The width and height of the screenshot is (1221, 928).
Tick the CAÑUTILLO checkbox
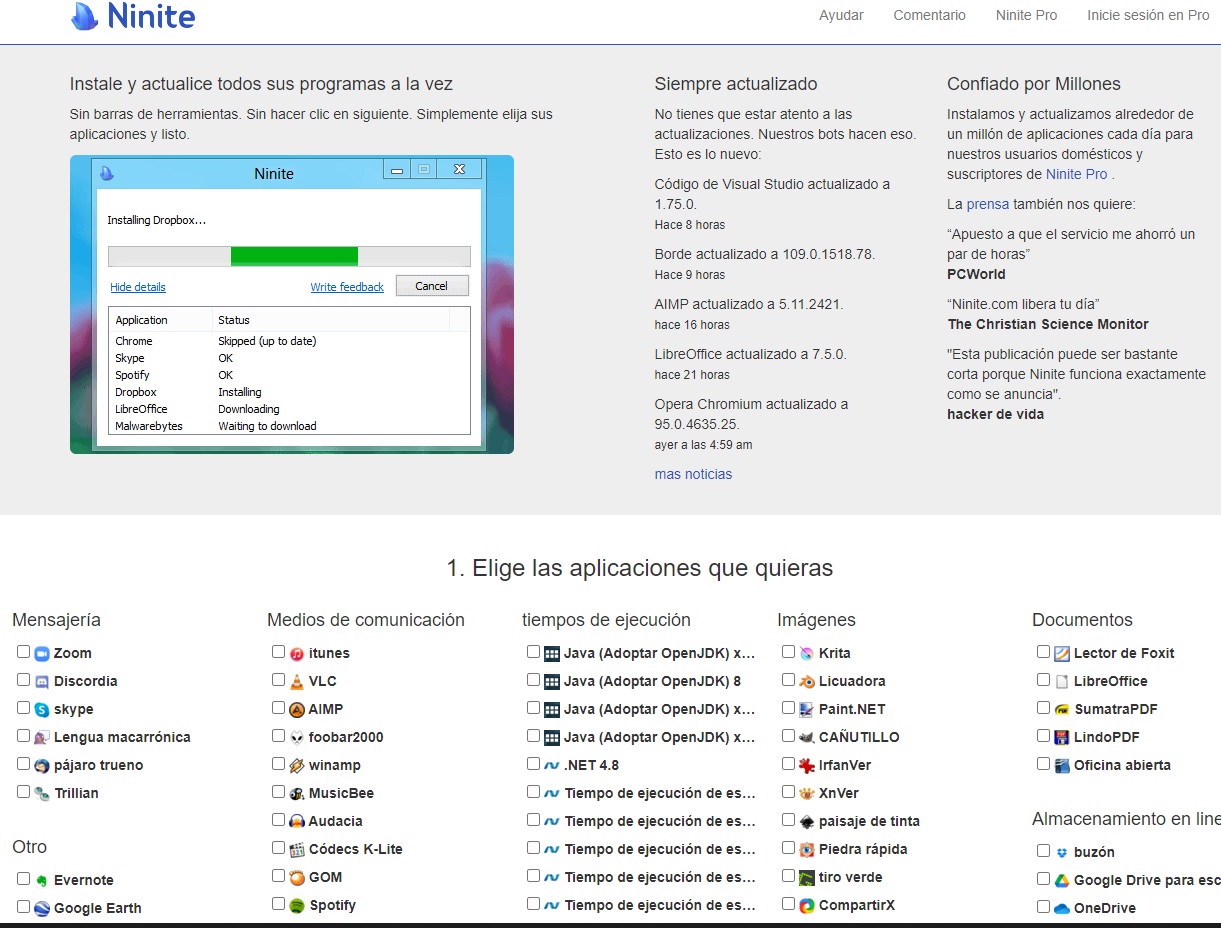pos(788,736)
